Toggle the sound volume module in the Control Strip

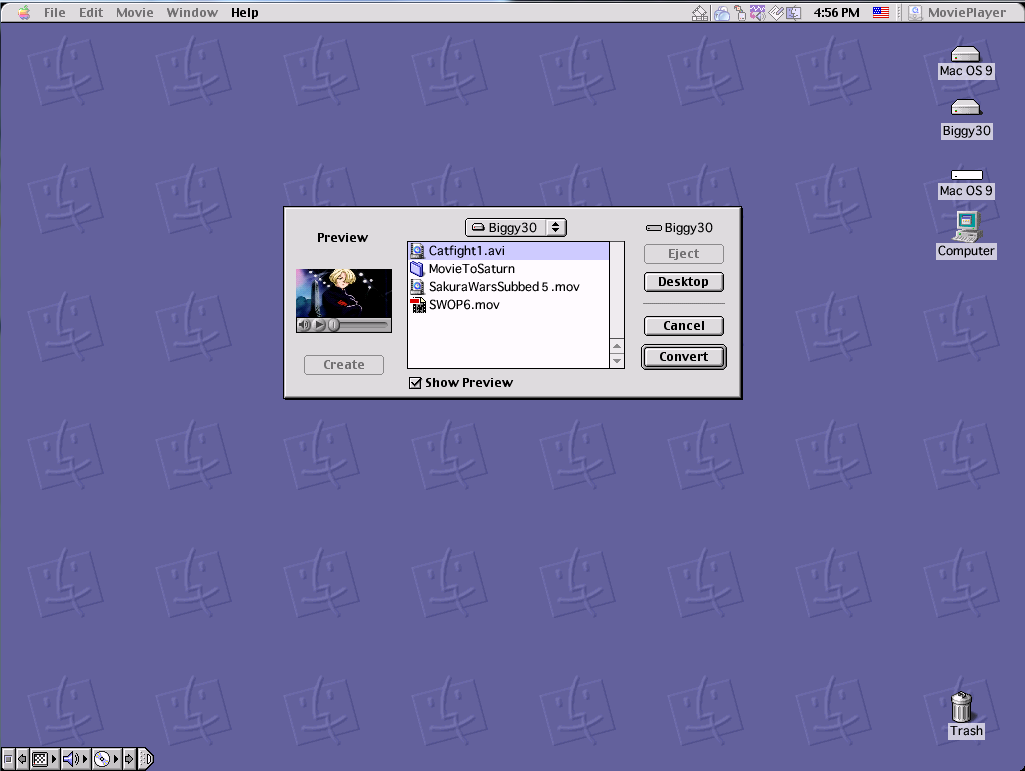coord(70,759)
